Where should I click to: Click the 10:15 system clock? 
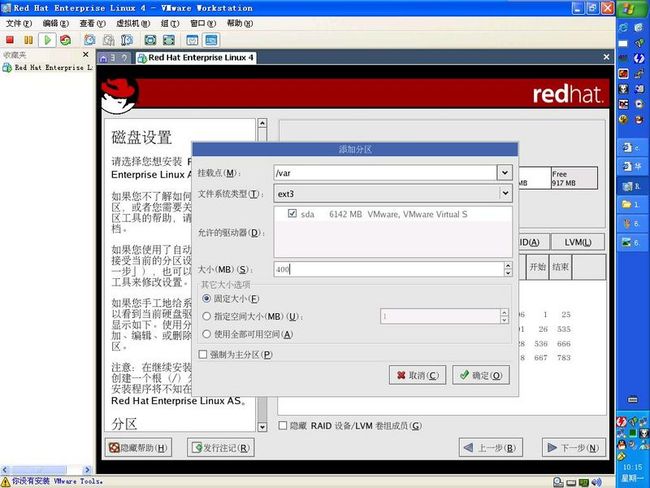point(633,467)
